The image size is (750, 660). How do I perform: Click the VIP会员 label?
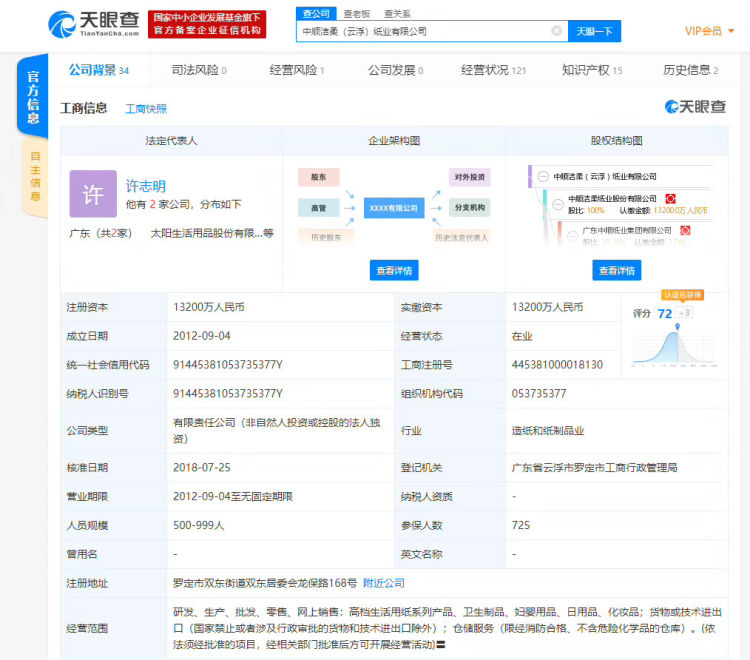(x=703, y=31)
